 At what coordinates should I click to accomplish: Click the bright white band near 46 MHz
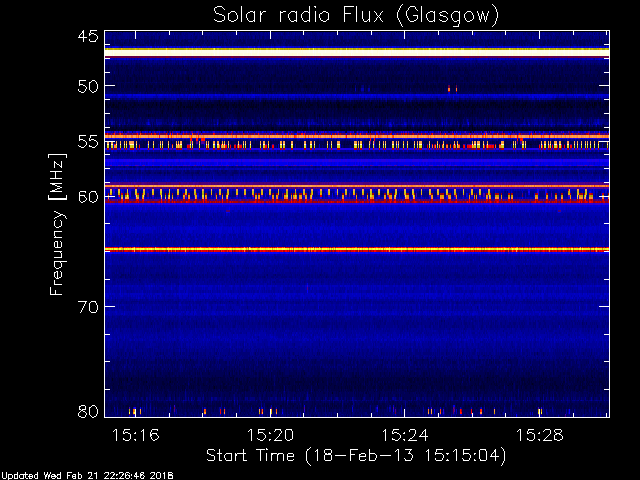357,53
